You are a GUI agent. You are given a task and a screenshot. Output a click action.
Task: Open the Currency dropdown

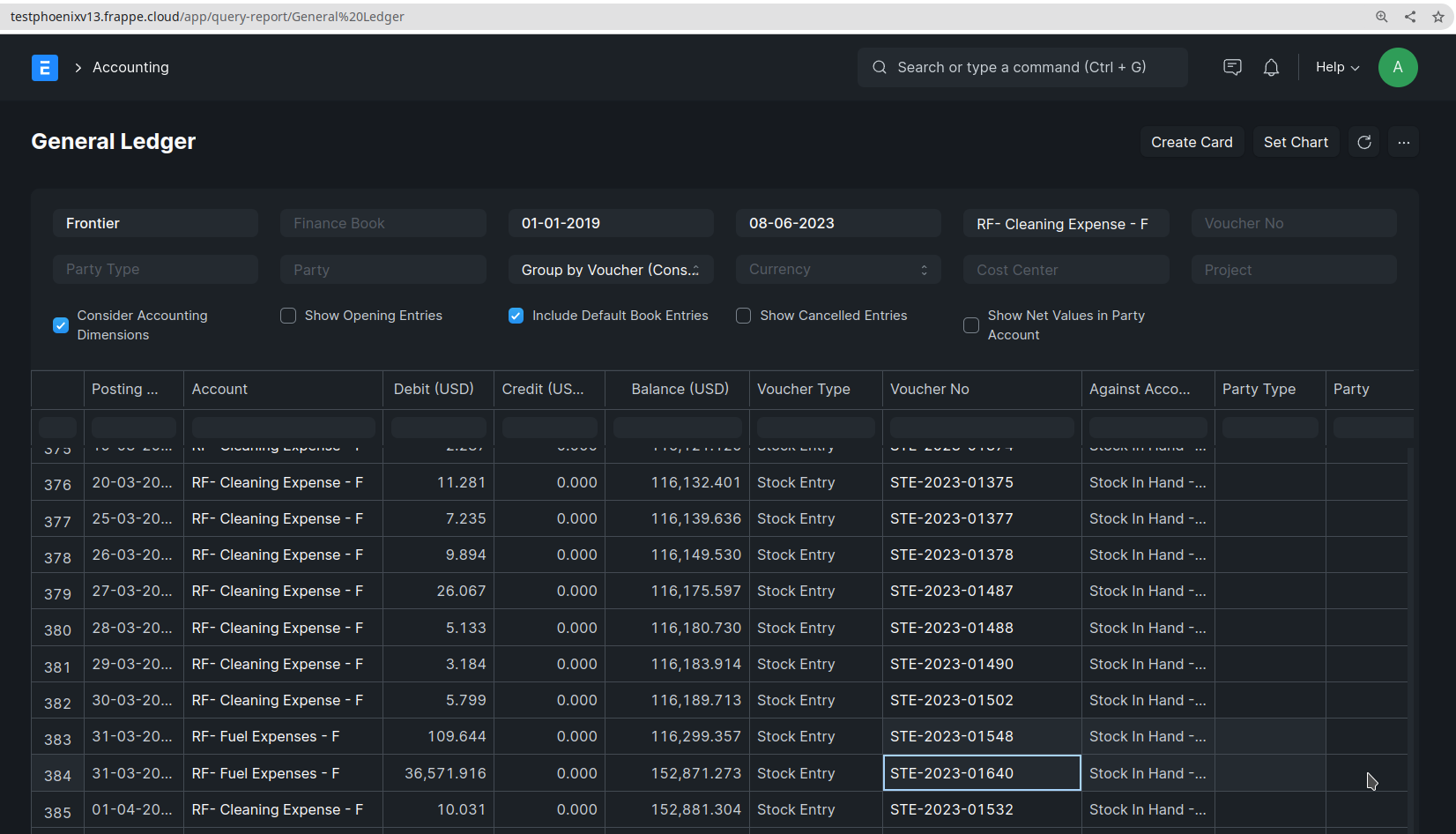[837, 269]
